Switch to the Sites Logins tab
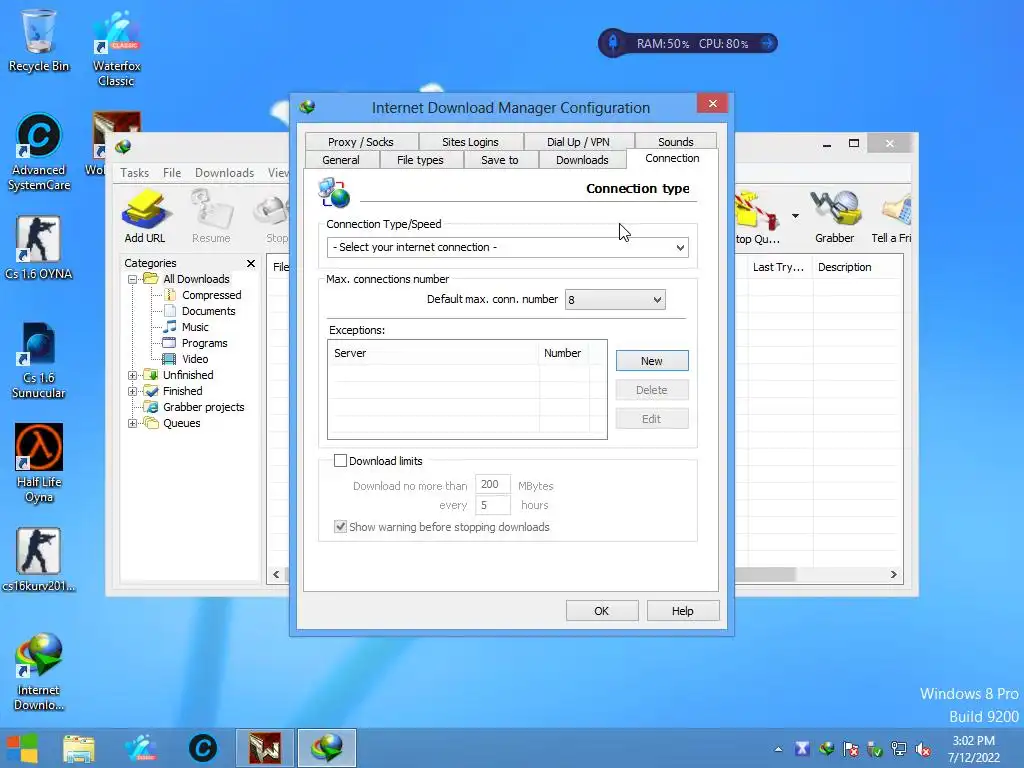Image resolution: width=1024 pixels, height=768 pixels. 470,142
